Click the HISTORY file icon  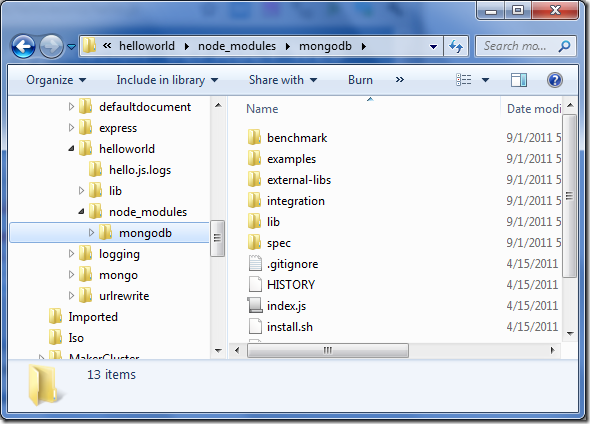[x=255, y=285]
